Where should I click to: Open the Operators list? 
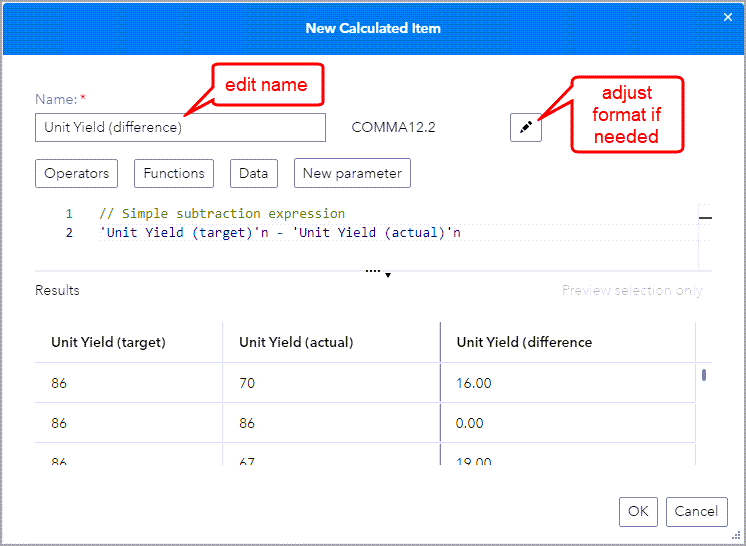pos(76,173)
